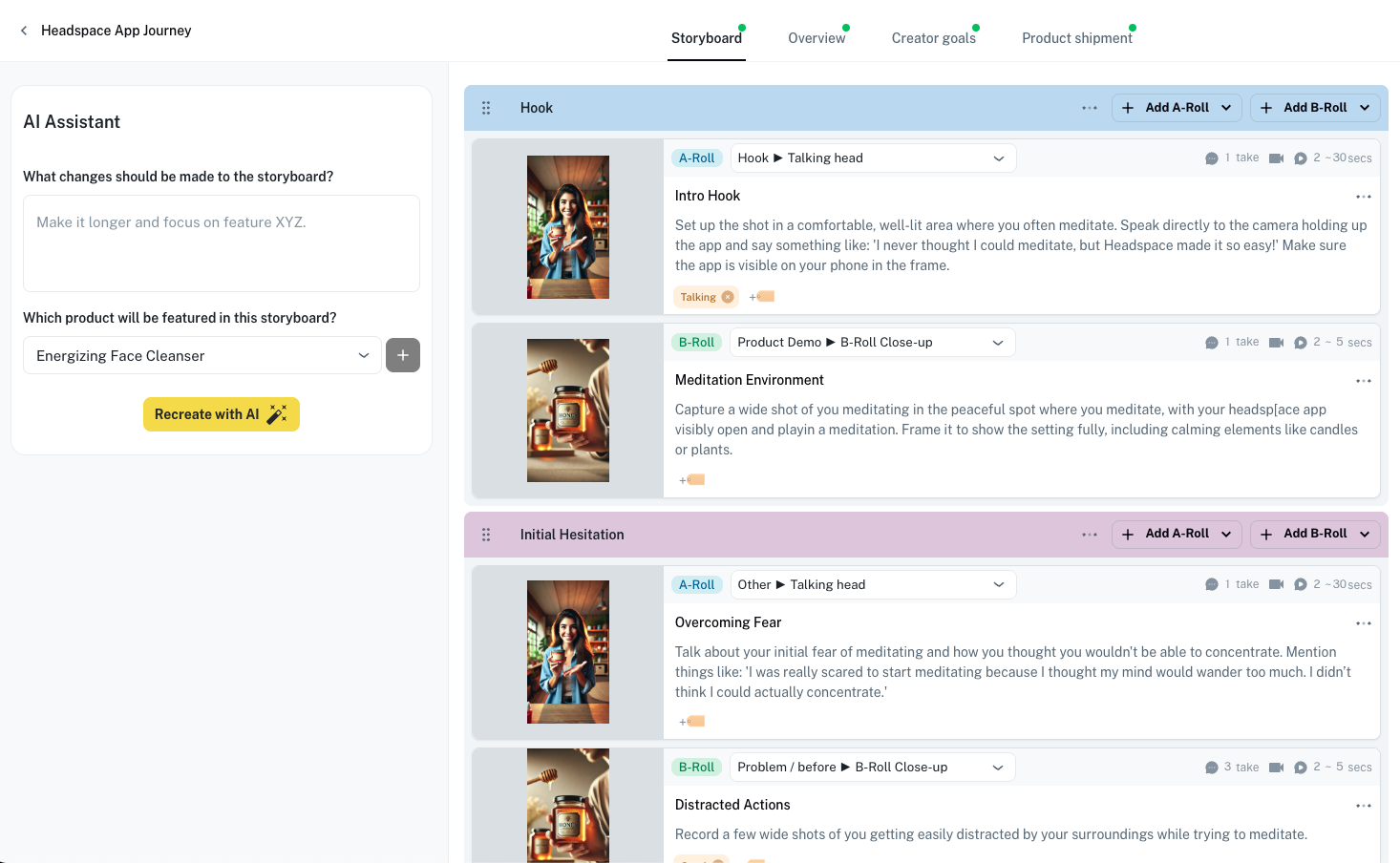Open Problem / before B-Roll Close-up dropdown
The width and height of the screenshot is (1400, 863).
(x=873, y=768)
